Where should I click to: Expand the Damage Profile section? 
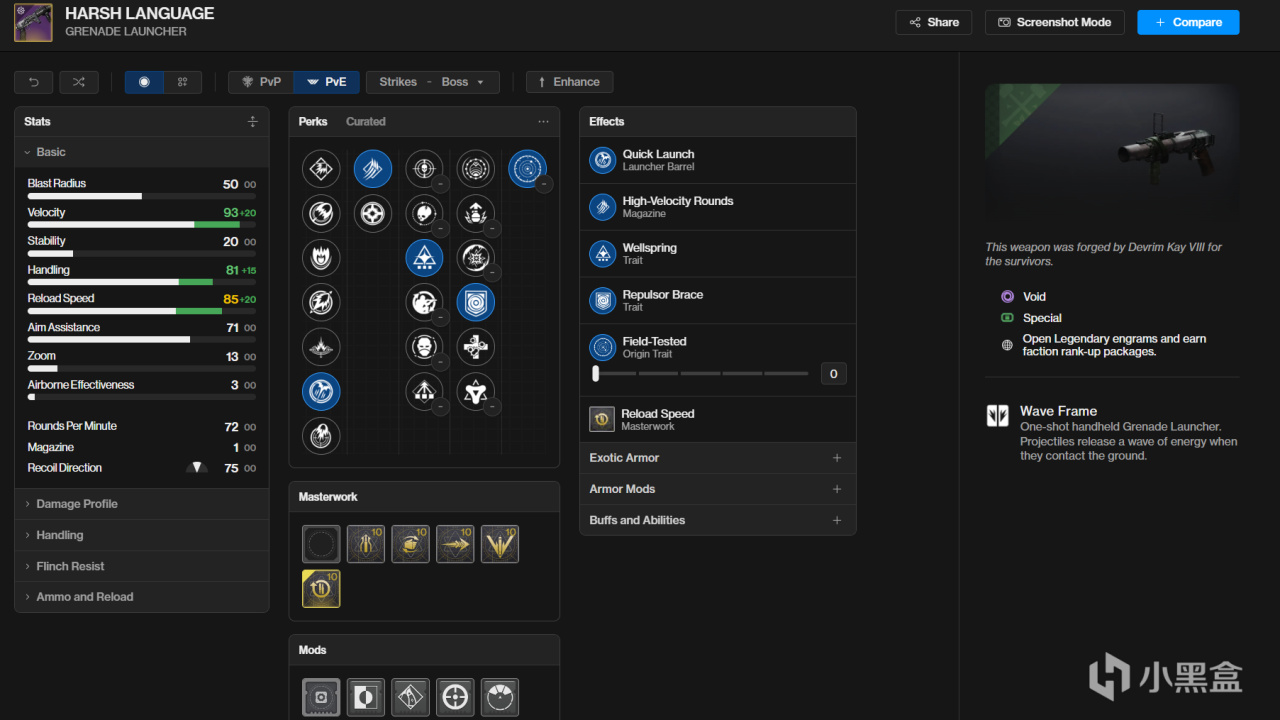[x=142, y=504]
